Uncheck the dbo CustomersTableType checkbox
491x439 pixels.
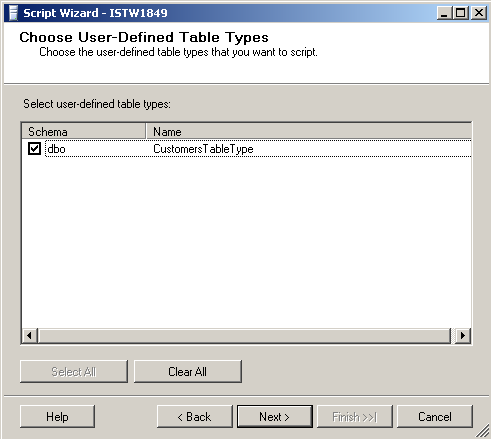34,149
